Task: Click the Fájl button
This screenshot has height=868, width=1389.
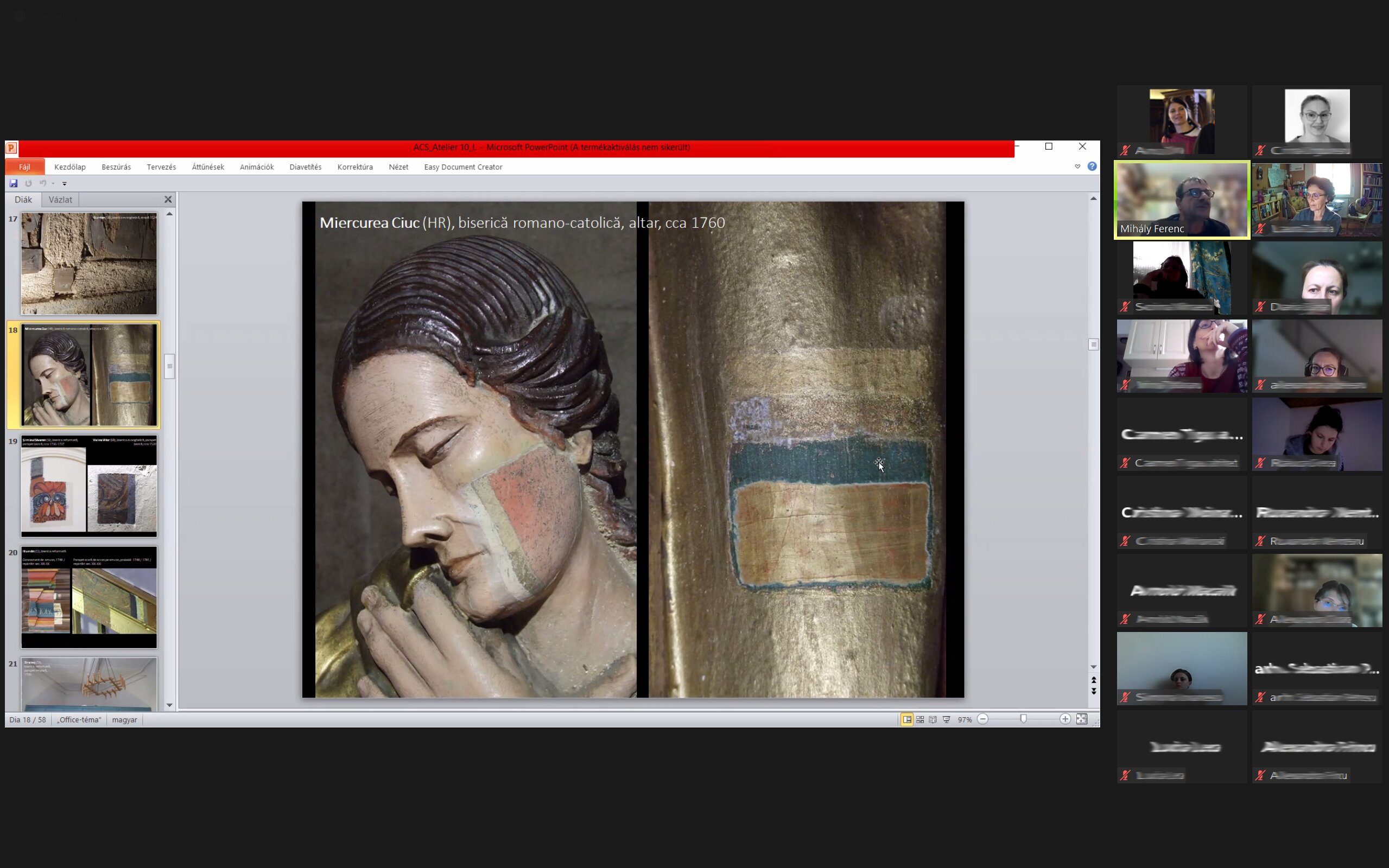Action: 24,167
